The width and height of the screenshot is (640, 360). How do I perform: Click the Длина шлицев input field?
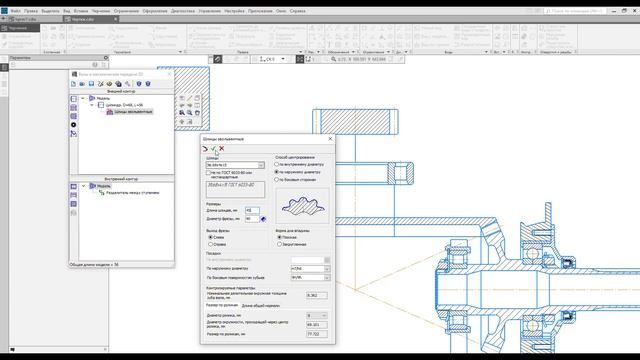[252, 210]
